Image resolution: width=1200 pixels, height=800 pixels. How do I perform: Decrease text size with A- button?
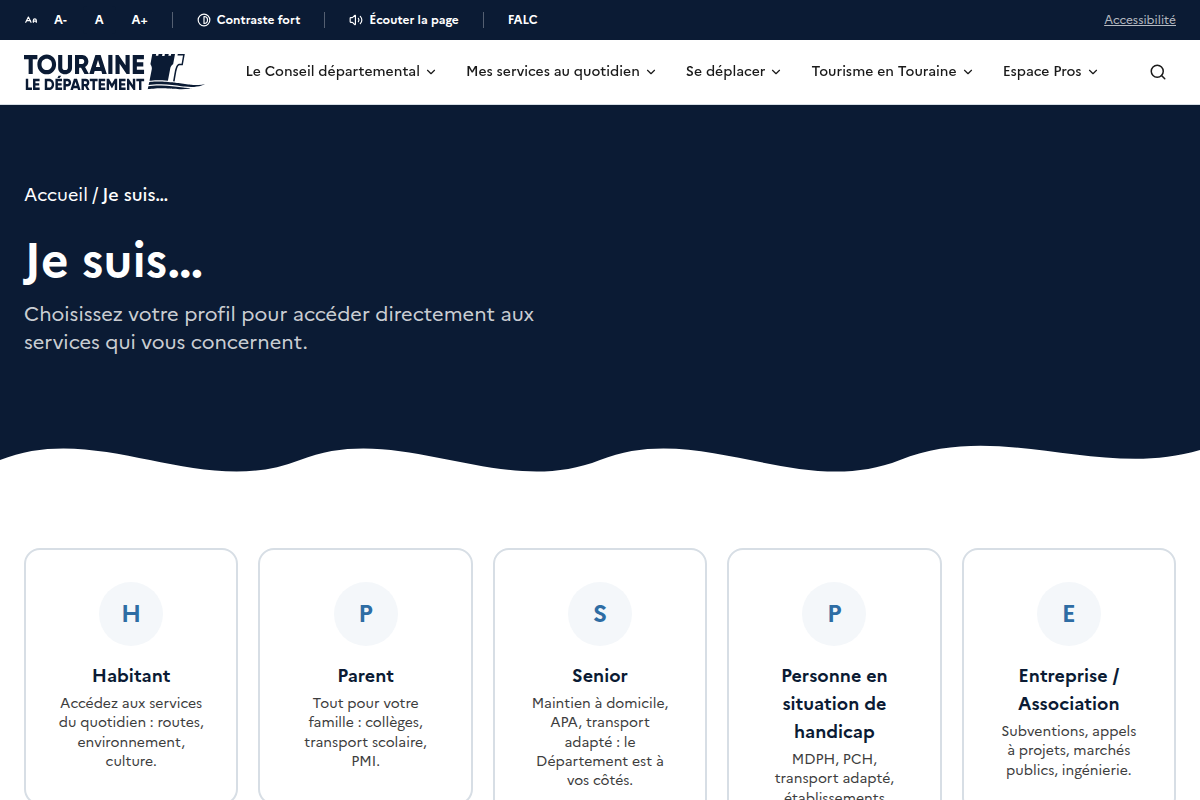pos(61,20)
